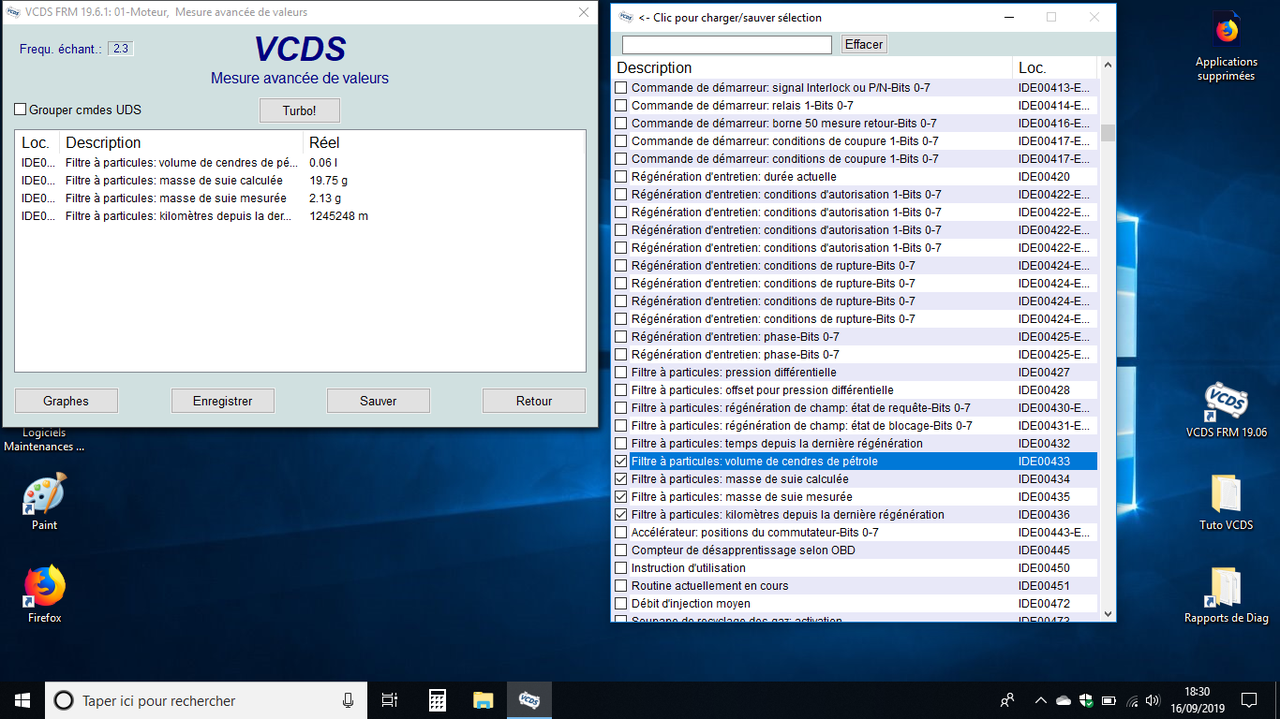This screenshot has width=1280, height=719.
Task: Launch the Paint desktop shortcut
Action: 45,502
